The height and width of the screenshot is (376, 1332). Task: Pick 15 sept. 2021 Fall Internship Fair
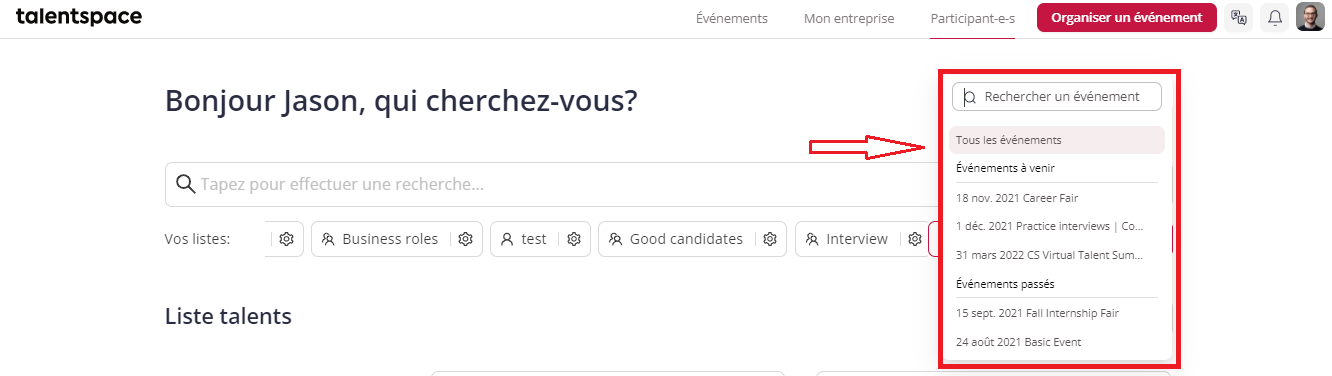[x=1057, y=313]
